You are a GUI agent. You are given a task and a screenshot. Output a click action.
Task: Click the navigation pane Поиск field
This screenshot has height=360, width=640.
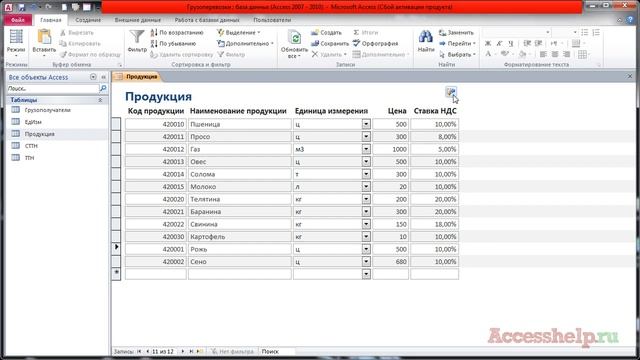point(53,88)
